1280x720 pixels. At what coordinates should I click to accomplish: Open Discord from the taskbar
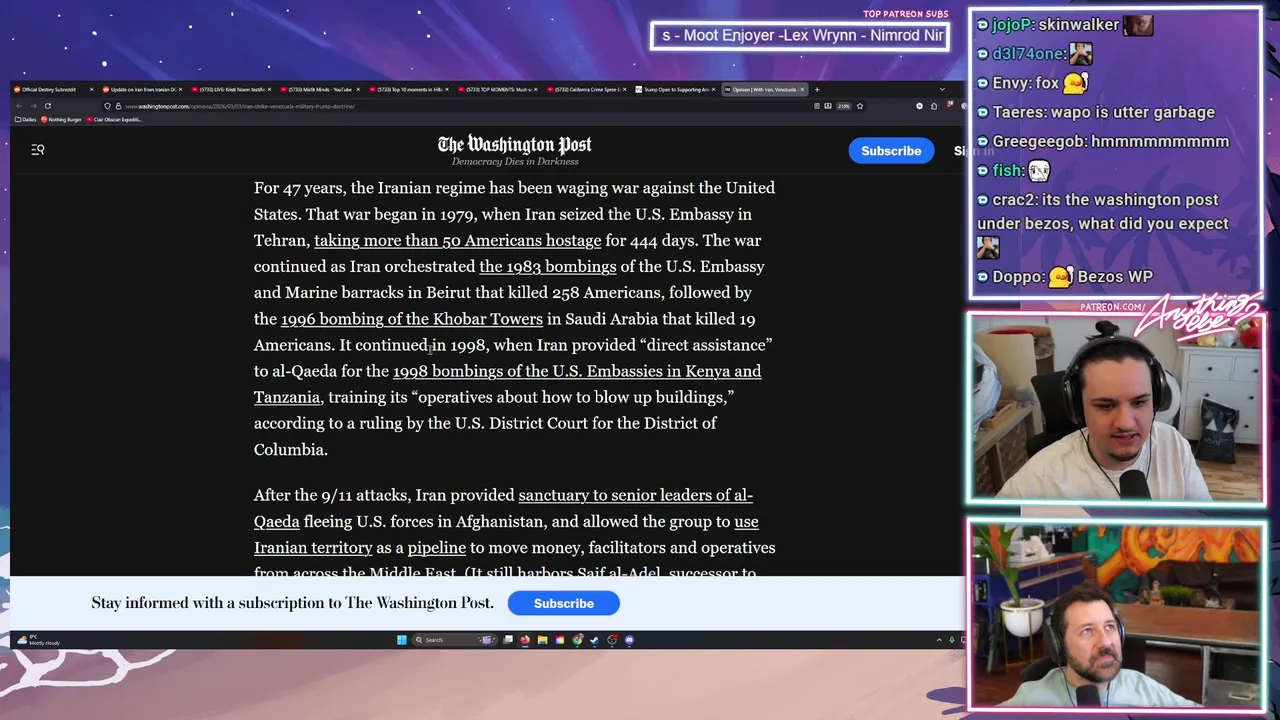point(629,640)
